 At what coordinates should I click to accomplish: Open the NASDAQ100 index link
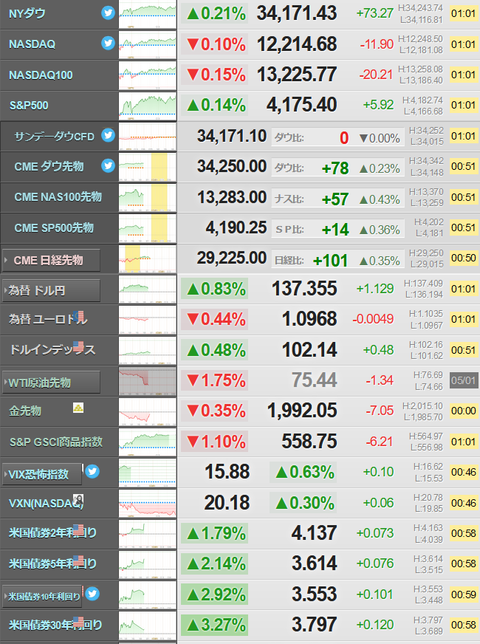pyautogui.click(x=41, y=75)
